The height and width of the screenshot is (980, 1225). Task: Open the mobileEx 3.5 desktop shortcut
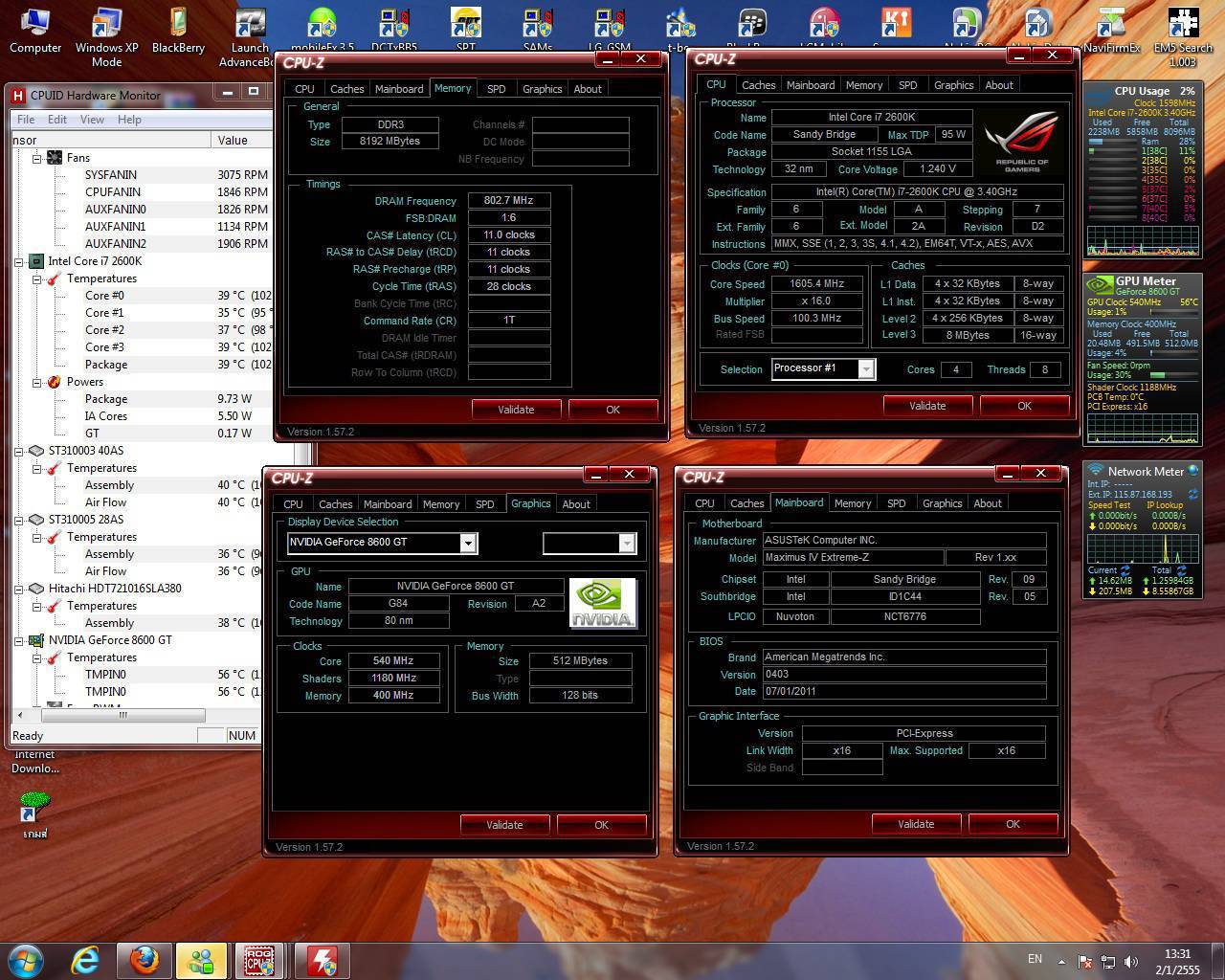[x=323, y=29]
